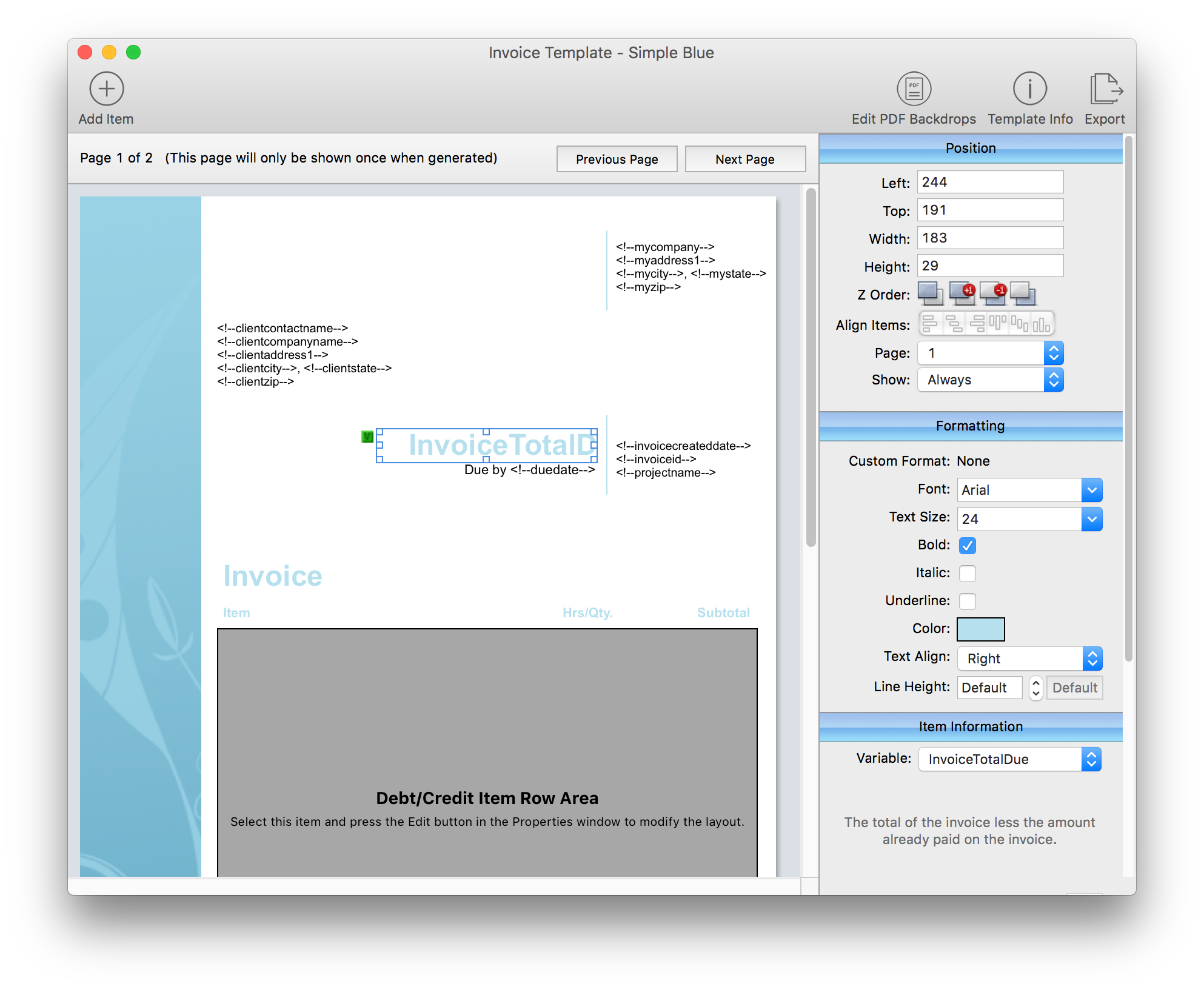Click the blue floral sidebar backdrop

[141, 536]
